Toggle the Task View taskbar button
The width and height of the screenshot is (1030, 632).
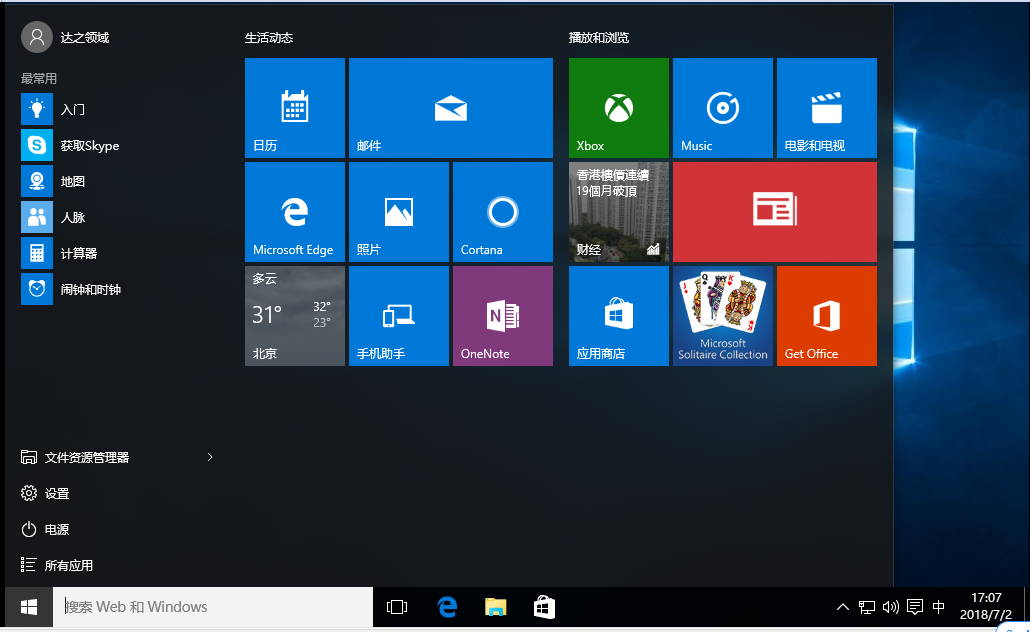coord(397,607)
